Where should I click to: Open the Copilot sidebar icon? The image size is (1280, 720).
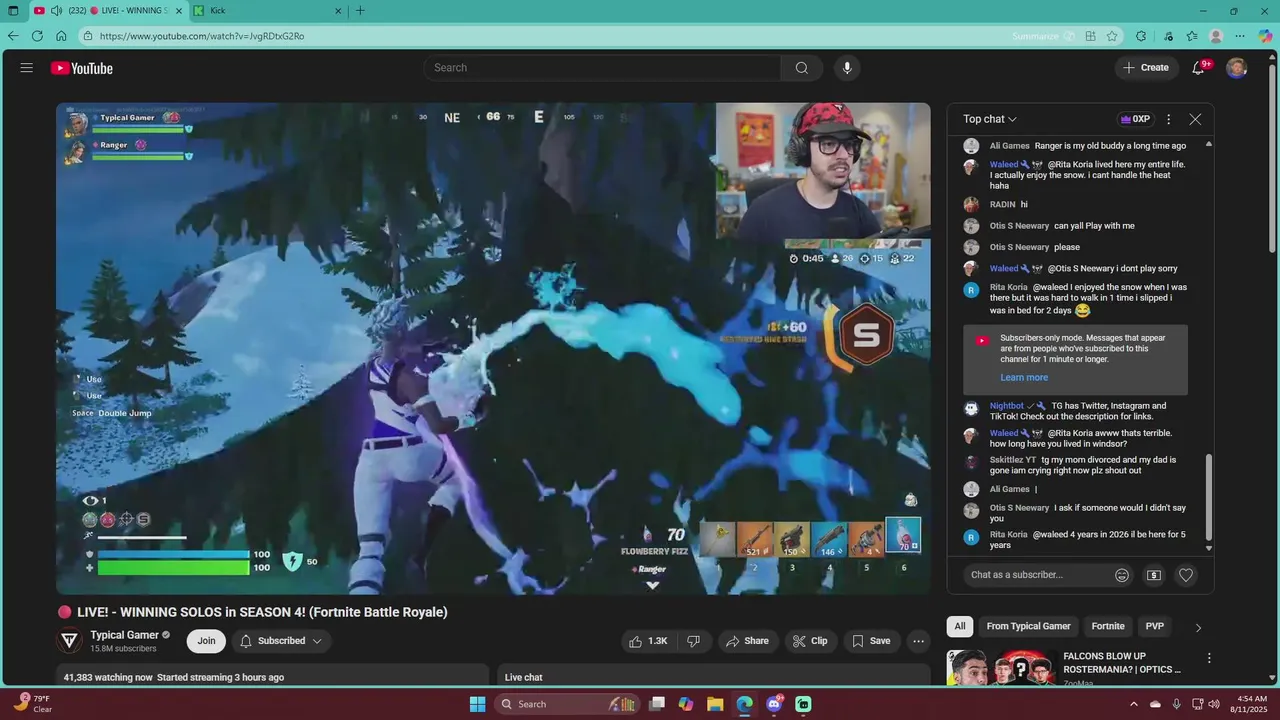pos(1265,36)
